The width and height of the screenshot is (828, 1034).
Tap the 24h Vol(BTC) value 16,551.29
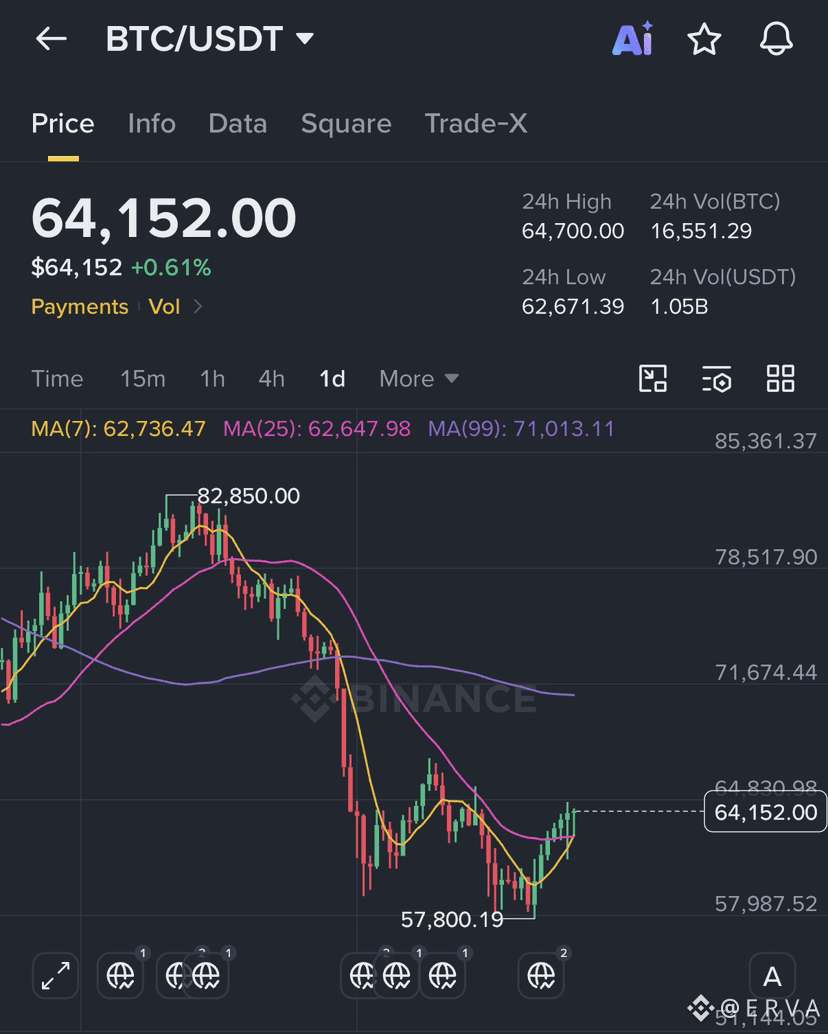tap(701, 231)
